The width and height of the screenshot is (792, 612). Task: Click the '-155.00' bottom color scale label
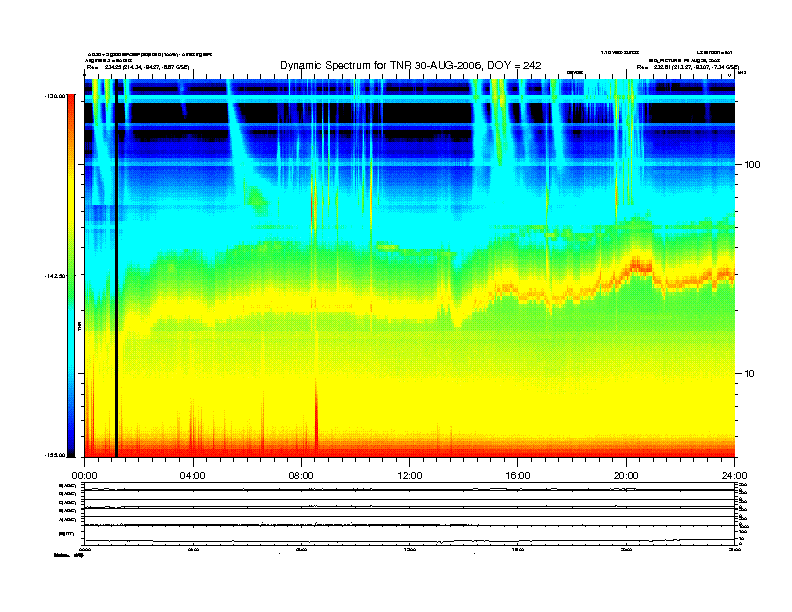pos(55,455)
